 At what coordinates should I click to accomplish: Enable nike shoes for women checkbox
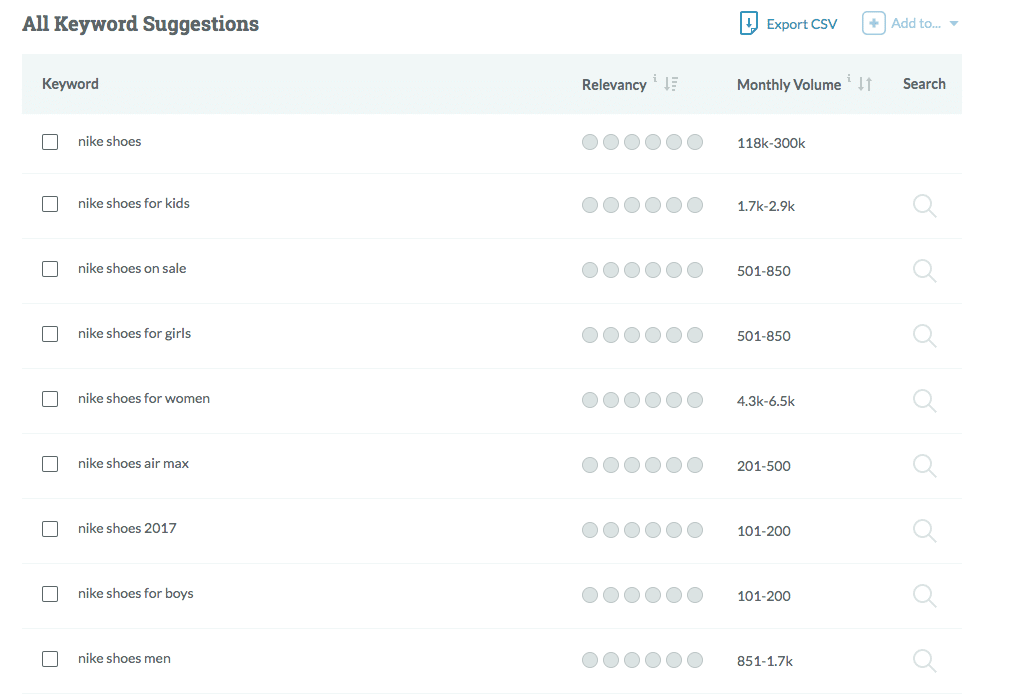50,399
